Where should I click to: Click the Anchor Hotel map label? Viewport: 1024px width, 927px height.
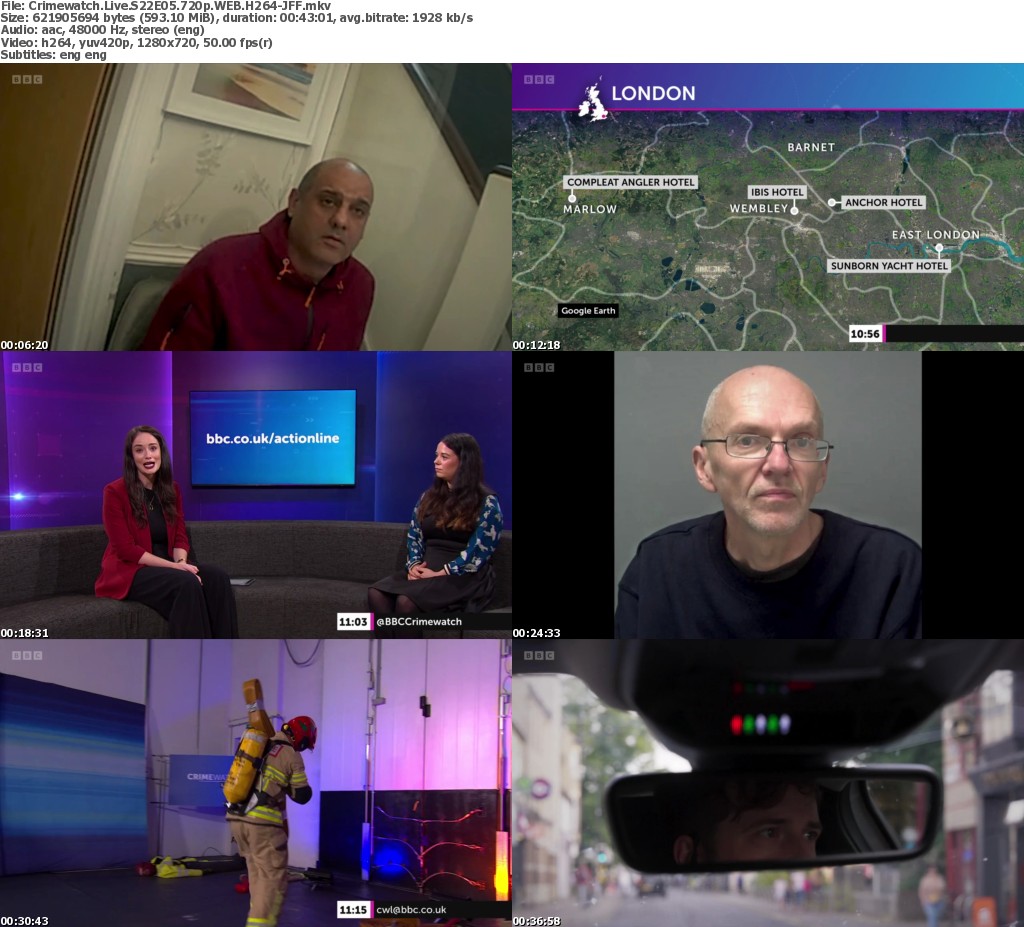pos(882,203)
